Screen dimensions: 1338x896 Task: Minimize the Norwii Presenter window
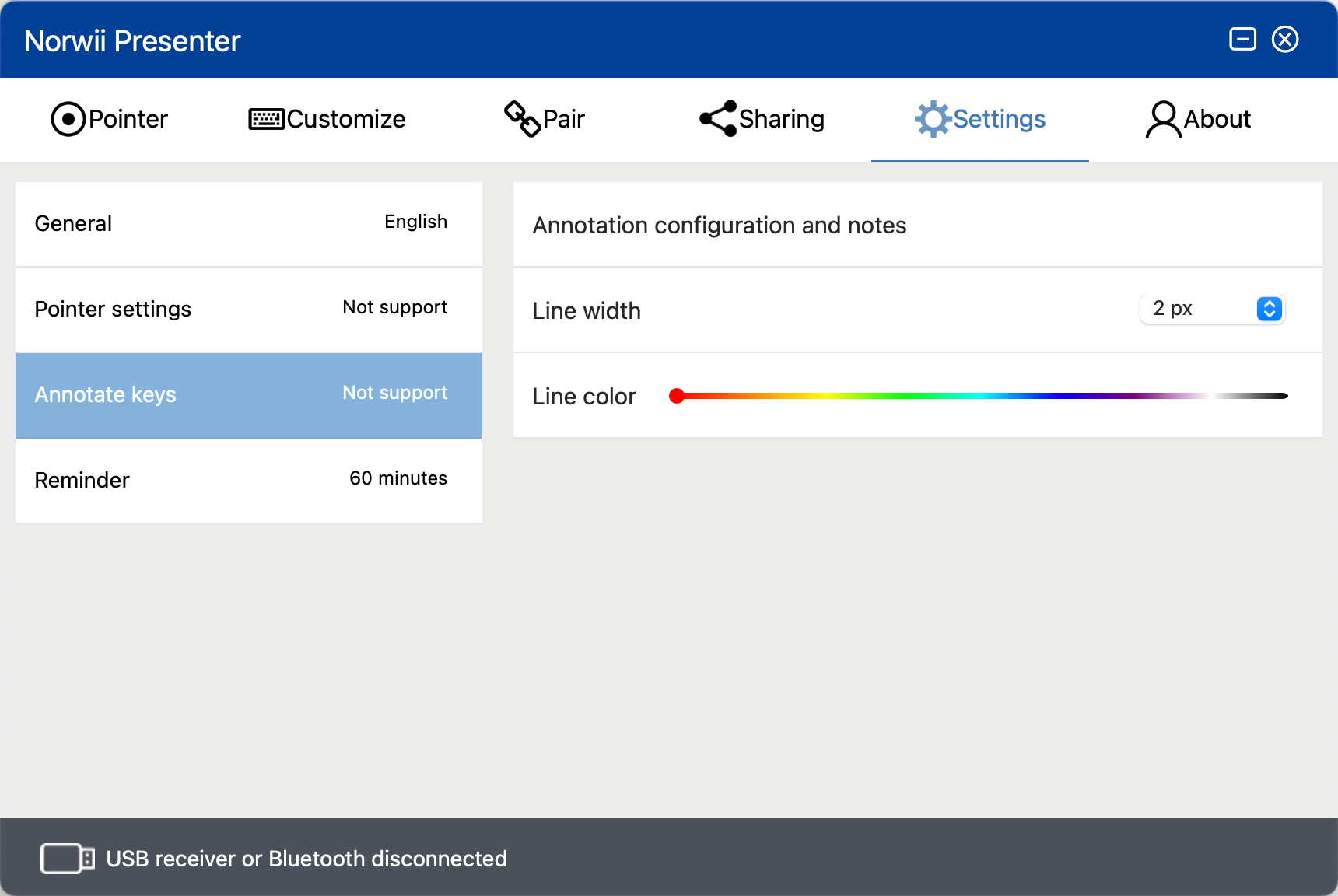pyautogui.click(x=1243, y=39)
